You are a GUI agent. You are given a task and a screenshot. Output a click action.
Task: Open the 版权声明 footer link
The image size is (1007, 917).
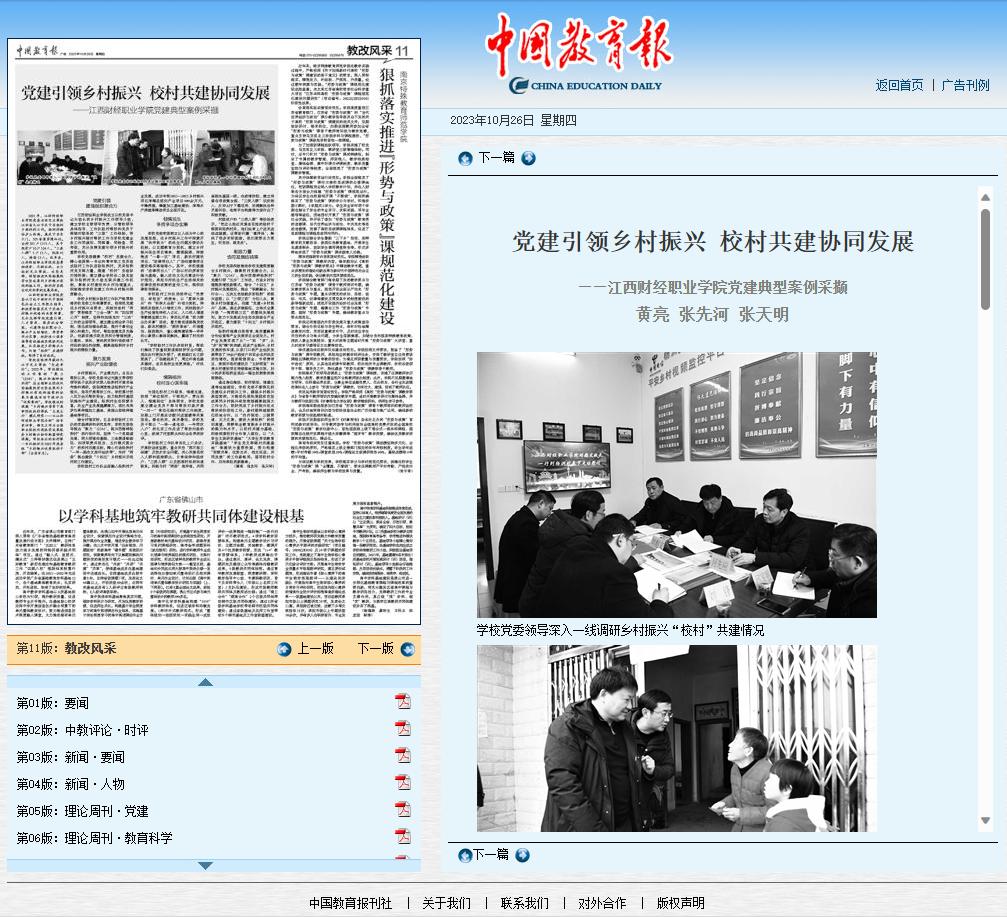680,903
